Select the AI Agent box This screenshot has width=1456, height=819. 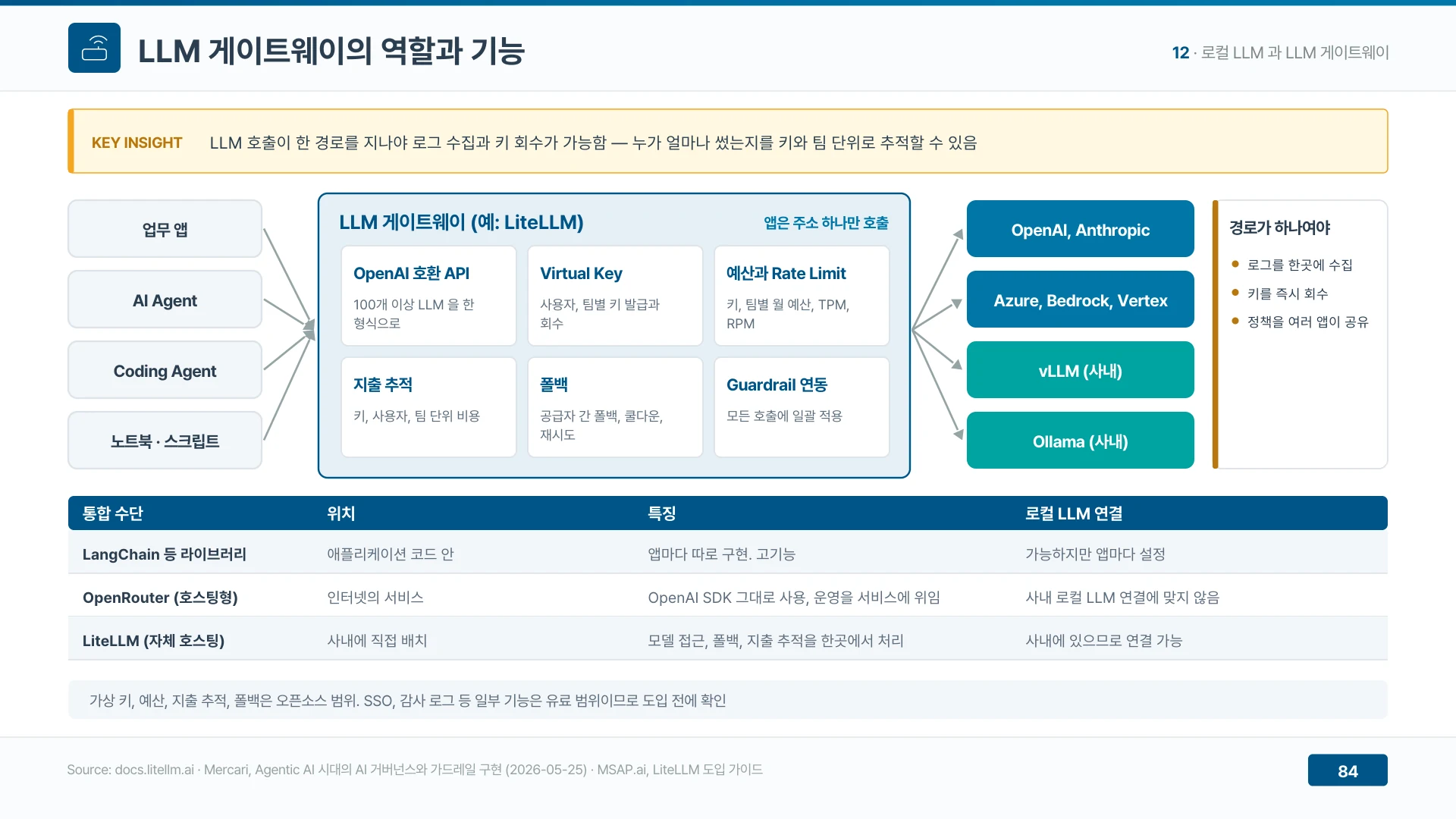click(x=165, y=300)
